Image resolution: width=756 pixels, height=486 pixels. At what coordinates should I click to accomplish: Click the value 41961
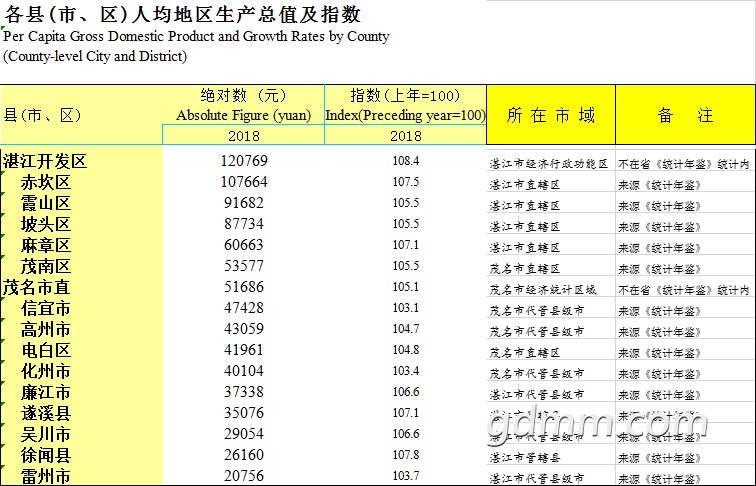tap(244, 350)
